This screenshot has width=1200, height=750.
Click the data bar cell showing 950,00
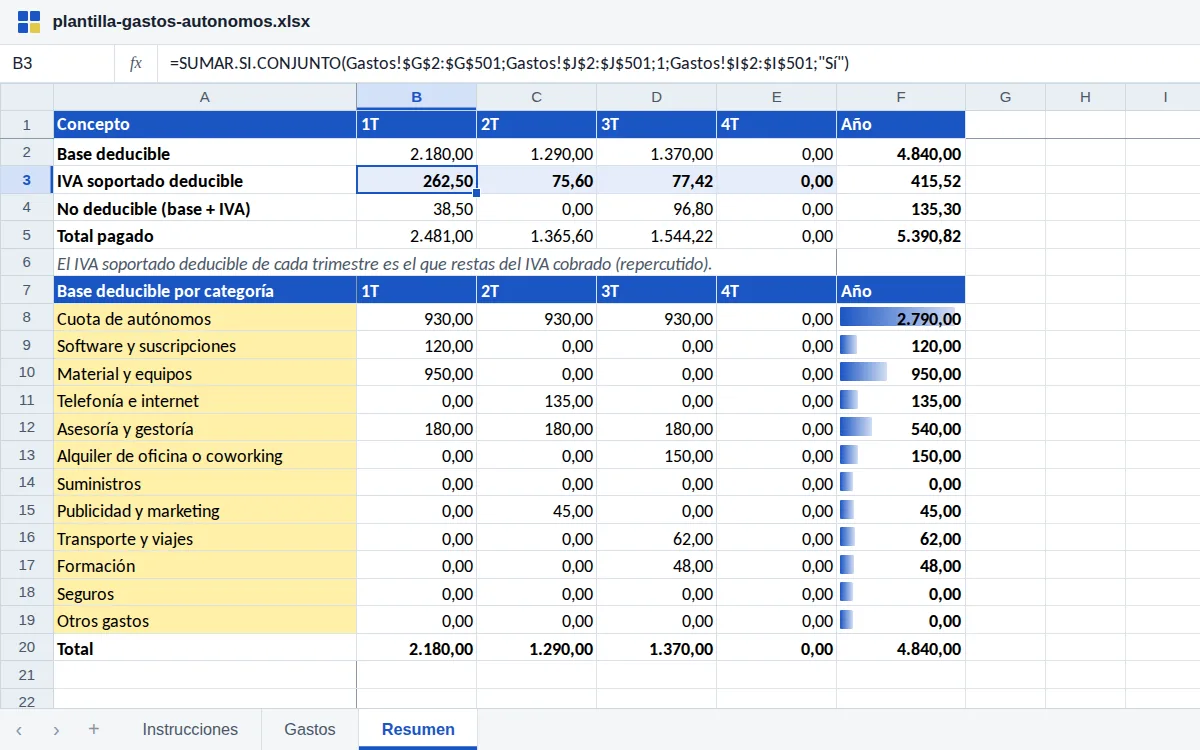[x=901, y=374]
